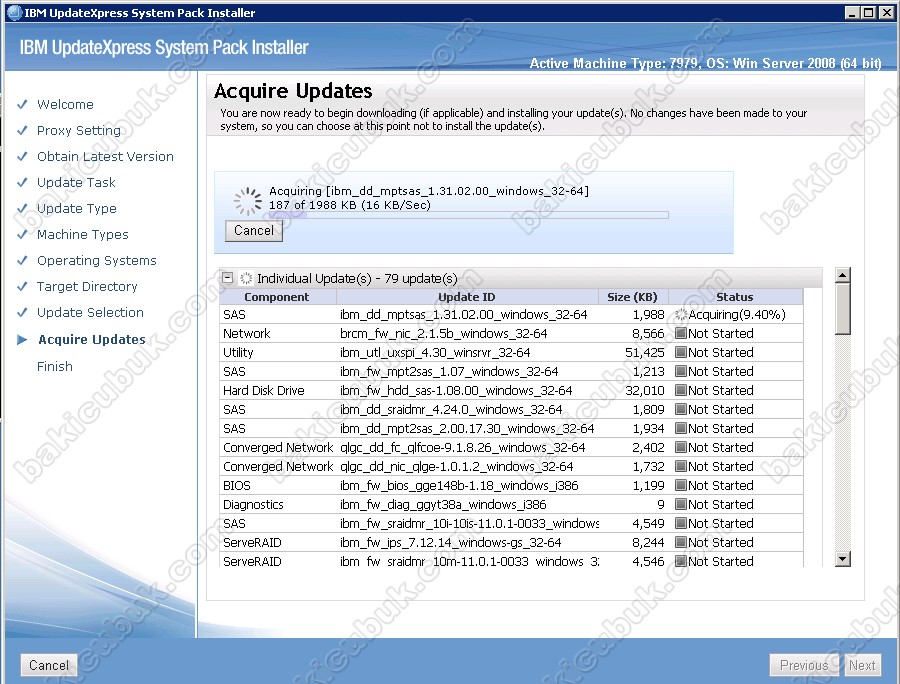Viewport: 900px width, 684px height.
Task: Click the Obtain Latest Version checkmark icon
Action: pyautogui.click(x=22, y=156)
